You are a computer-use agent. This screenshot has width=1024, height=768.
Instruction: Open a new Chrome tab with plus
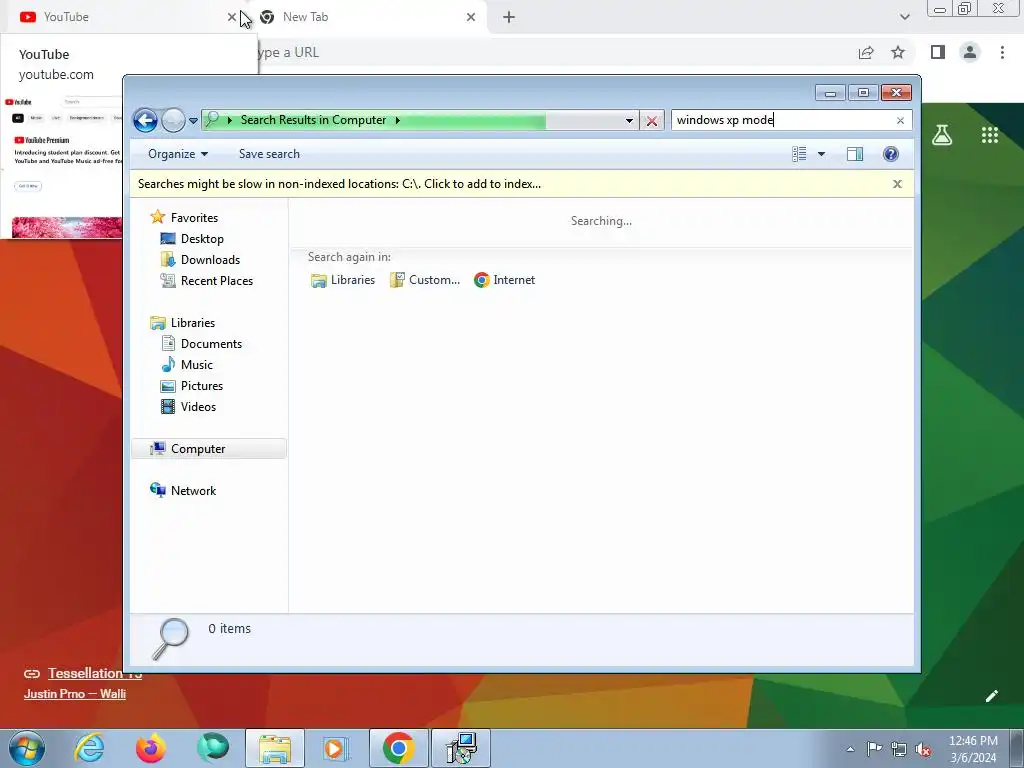pos(509,17)
